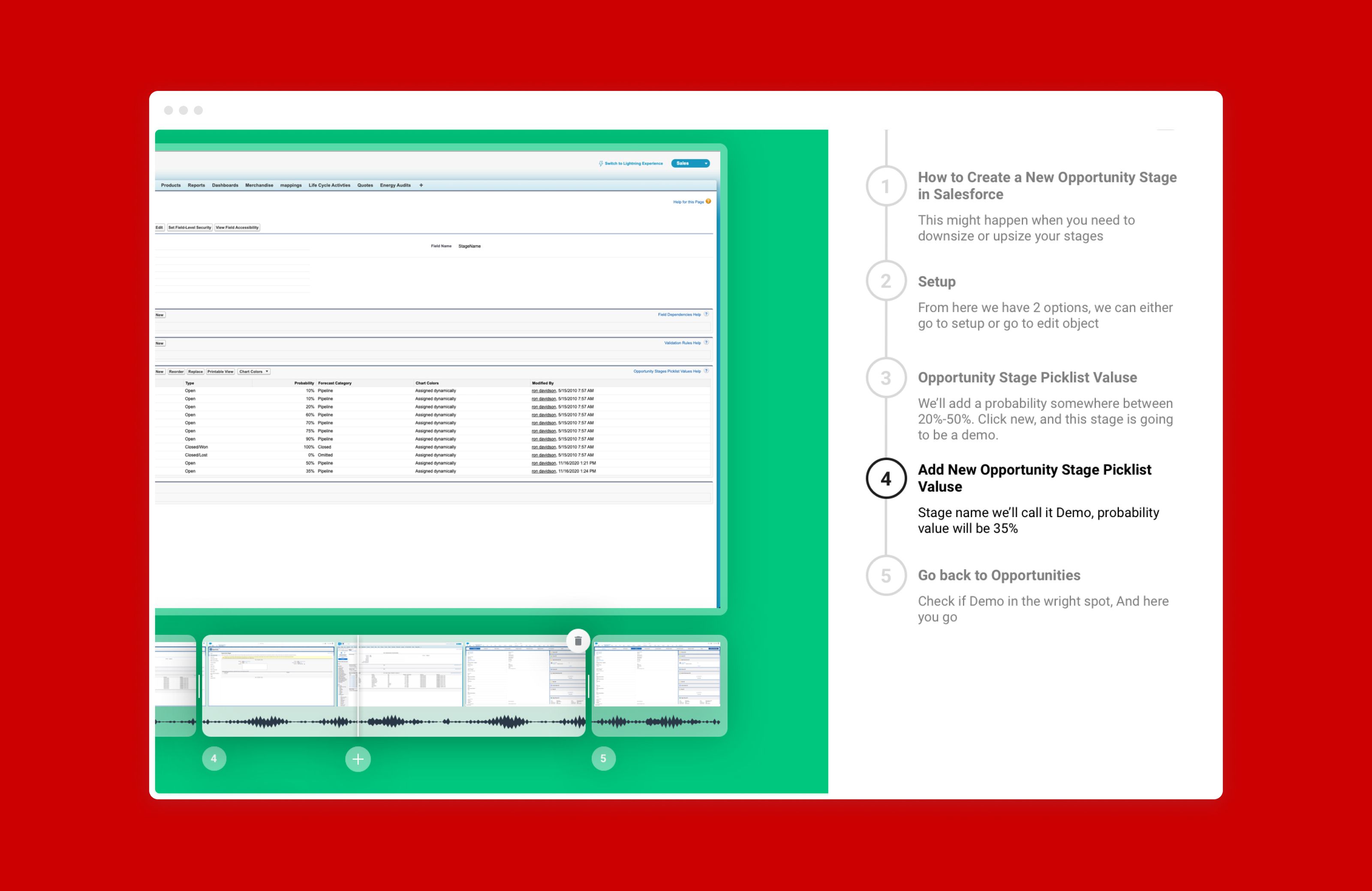This screenshot has width=1372, height=891.
Task: Switch to the Reports tab
Action: coord(197,186)
